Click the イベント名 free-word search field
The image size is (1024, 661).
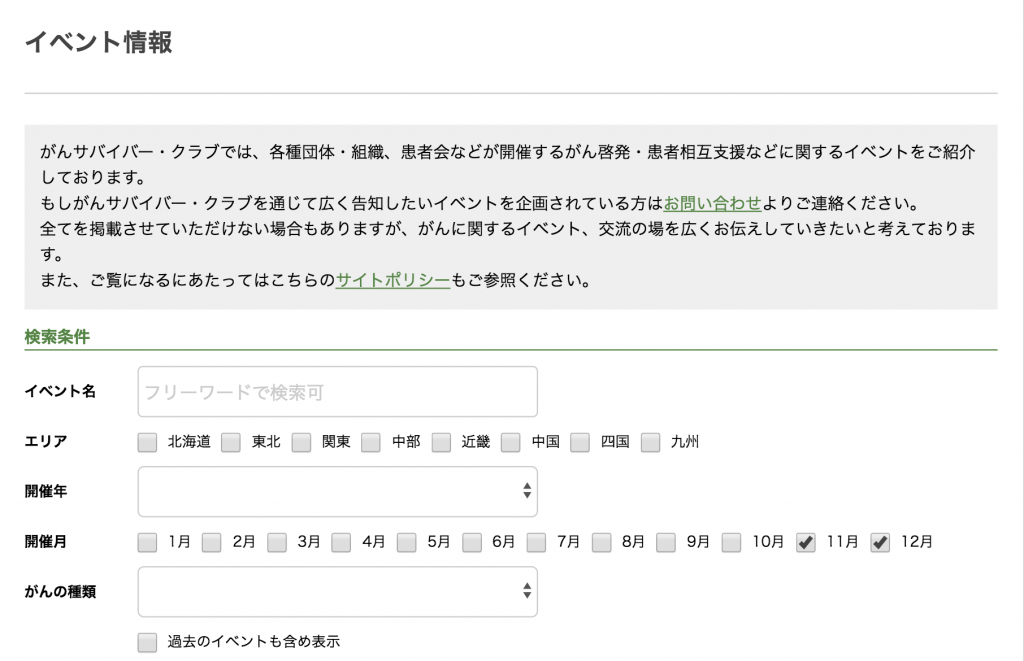[337, 392]
